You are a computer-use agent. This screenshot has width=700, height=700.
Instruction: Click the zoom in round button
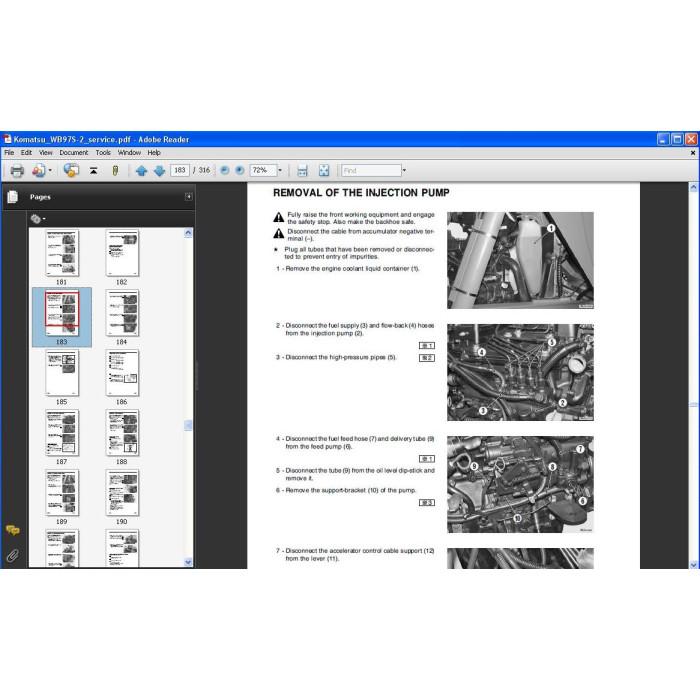240,171
